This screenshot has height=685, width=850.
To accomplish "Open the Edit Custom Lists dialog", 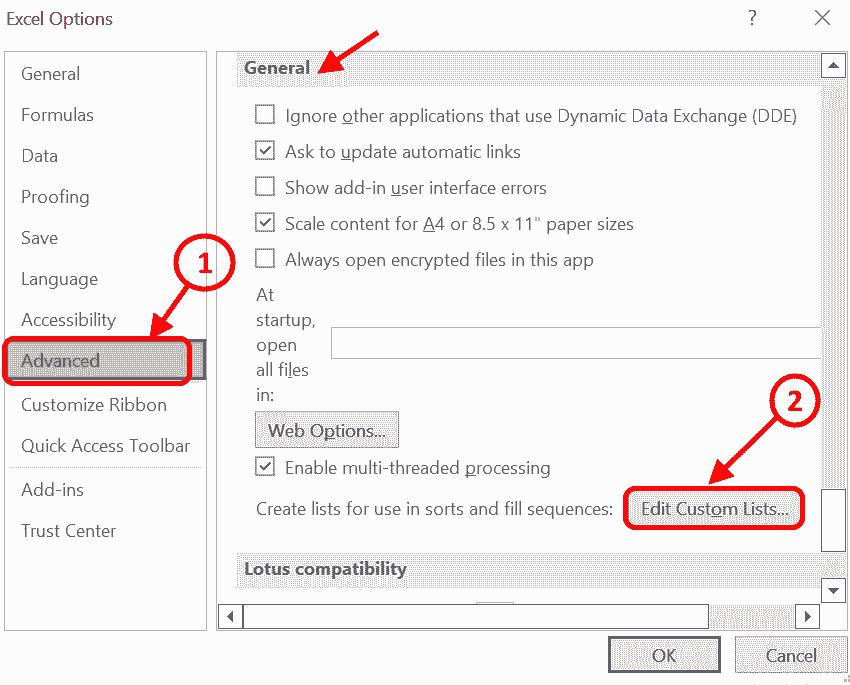I will coord(714,509).
